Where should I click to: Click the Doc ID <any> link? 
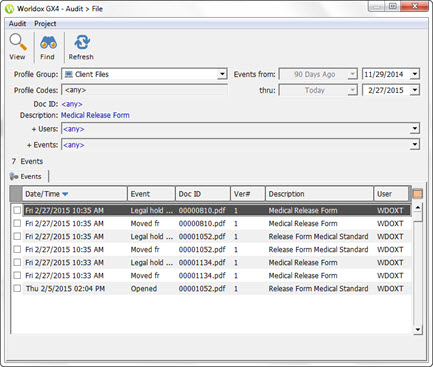point(72,104)
